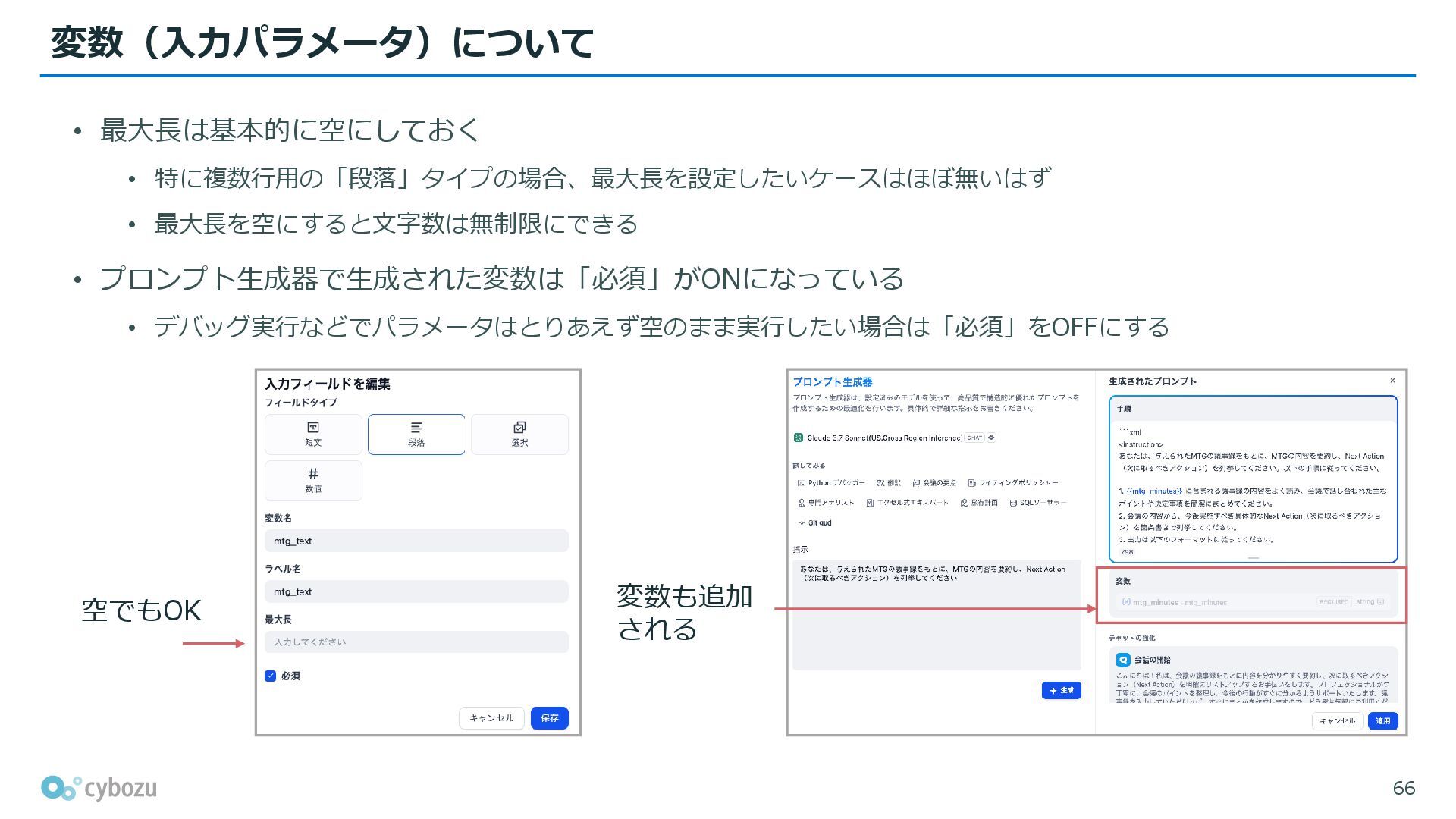This screenshot has height=819, width=1456.
Task: Click the ラベル名 input field
Action: (x=416, y=591)
